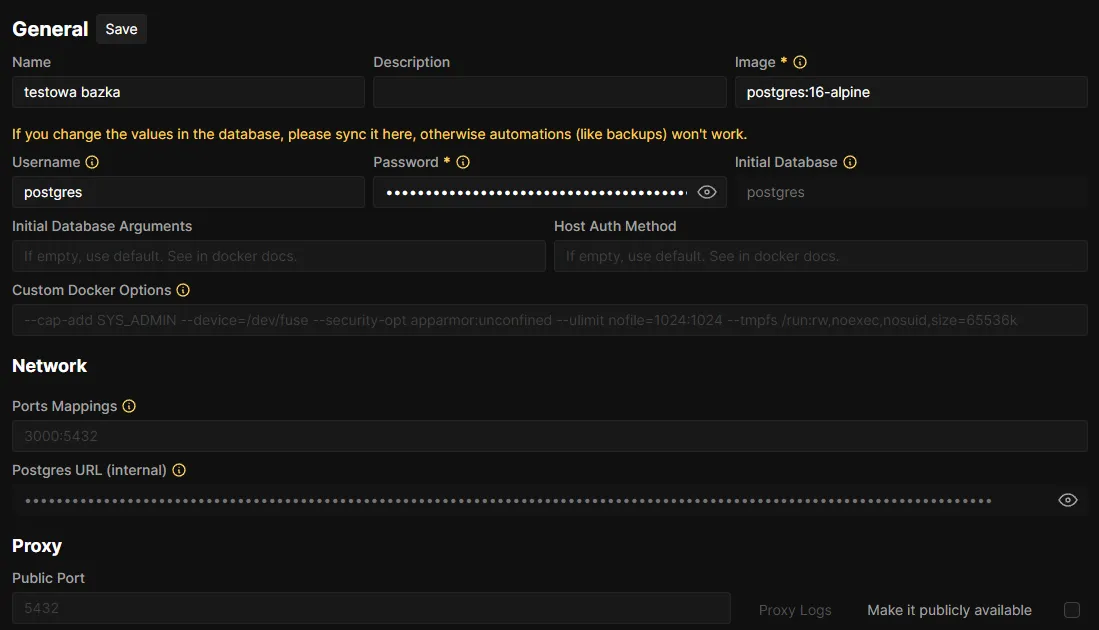Click the info icon beside Username label
This screenshot has width=1099, height=630.
tap(92, 162)
